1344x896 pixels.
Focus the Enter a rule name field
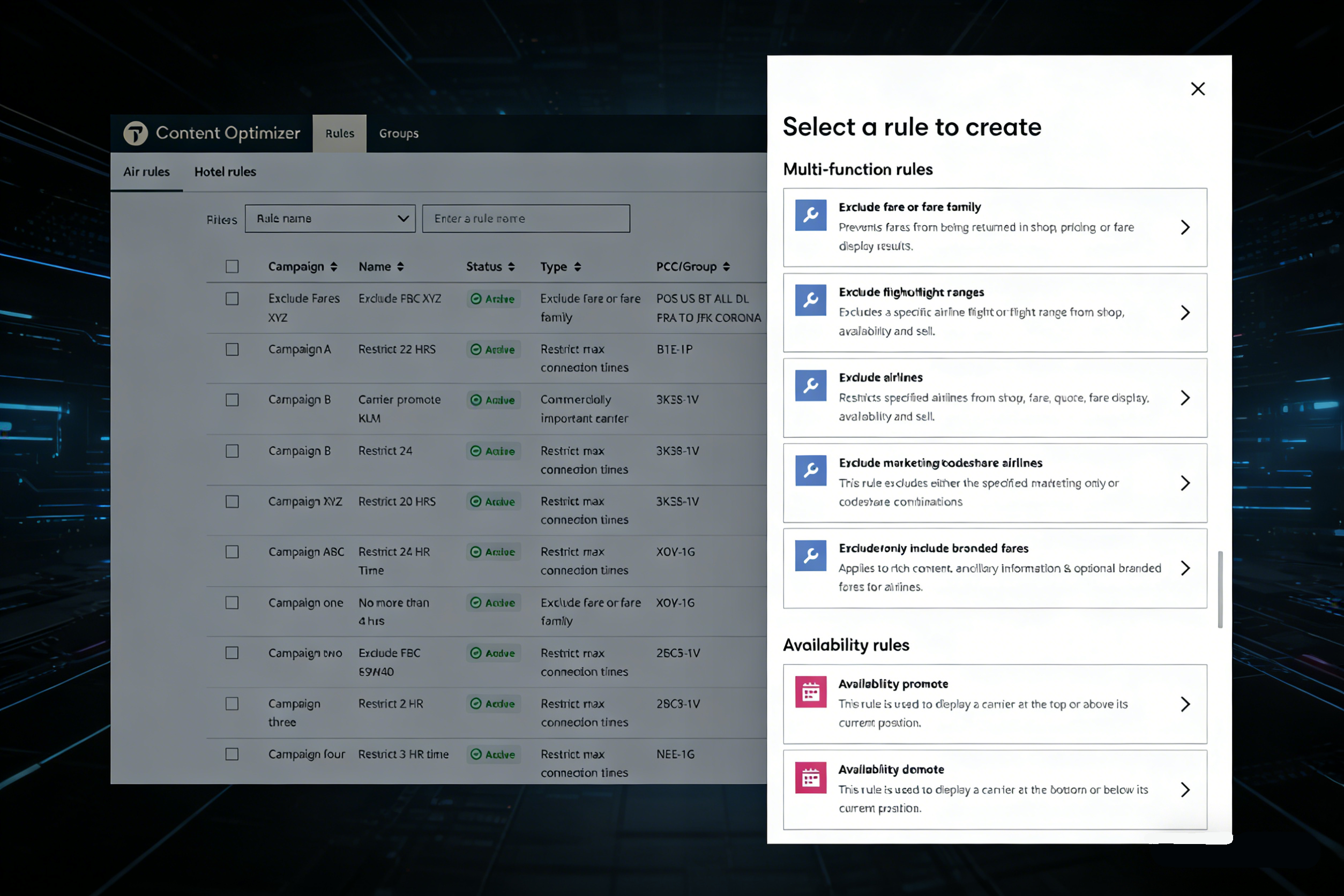526,219
